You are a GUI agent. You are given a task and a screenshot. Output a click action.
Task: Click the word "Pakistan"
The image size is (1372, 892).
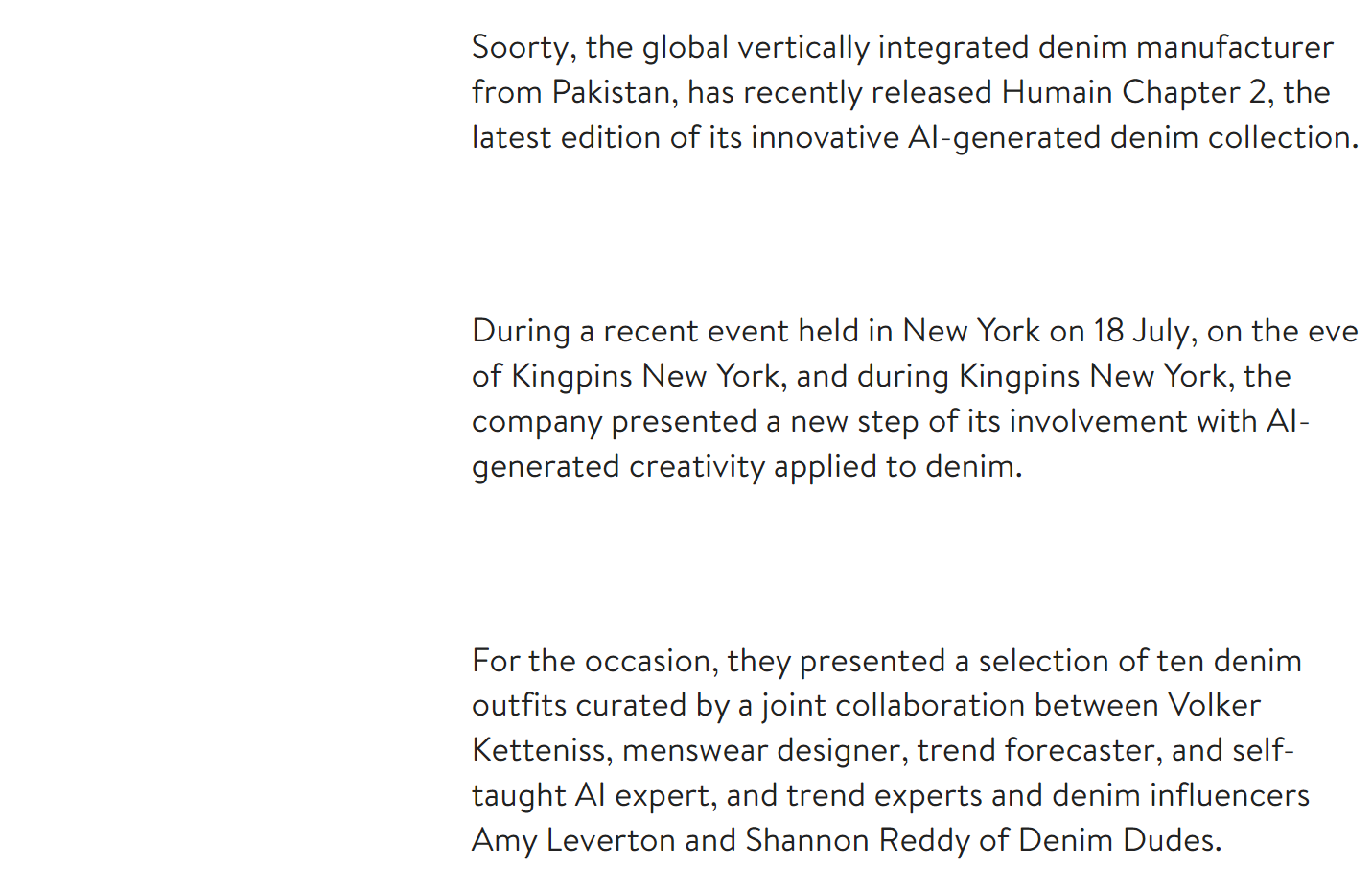pyautogui.click(x=611, y=92)
